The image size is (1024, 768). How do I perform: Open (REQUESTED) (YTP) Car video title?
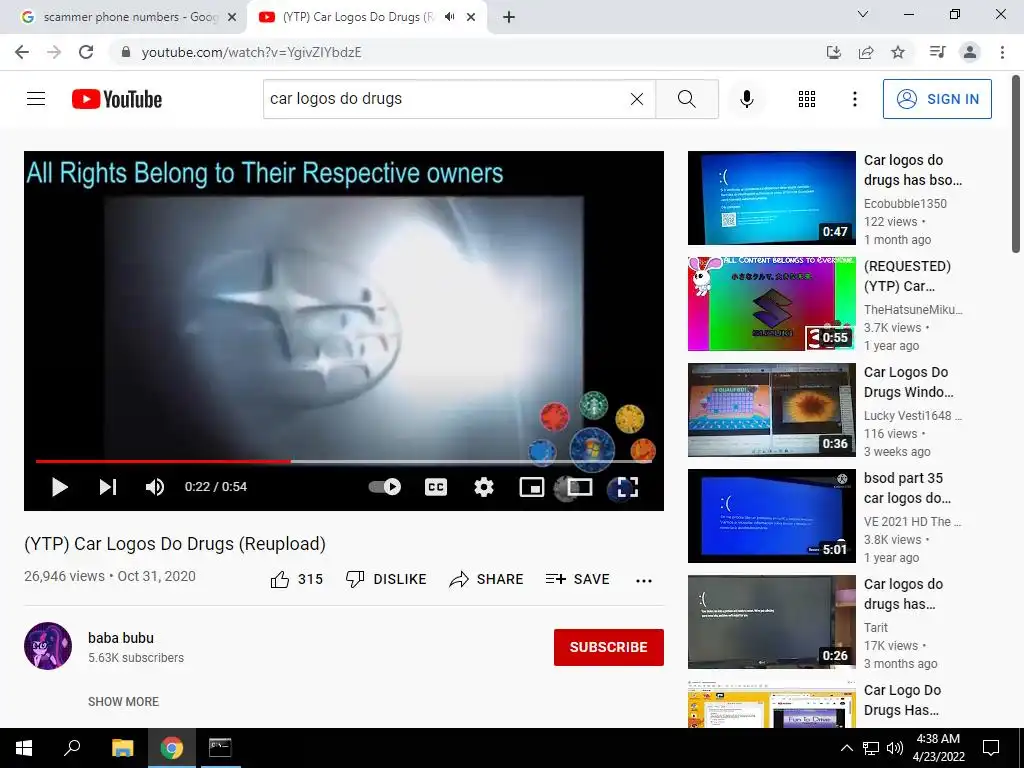(x=907, y=276)
